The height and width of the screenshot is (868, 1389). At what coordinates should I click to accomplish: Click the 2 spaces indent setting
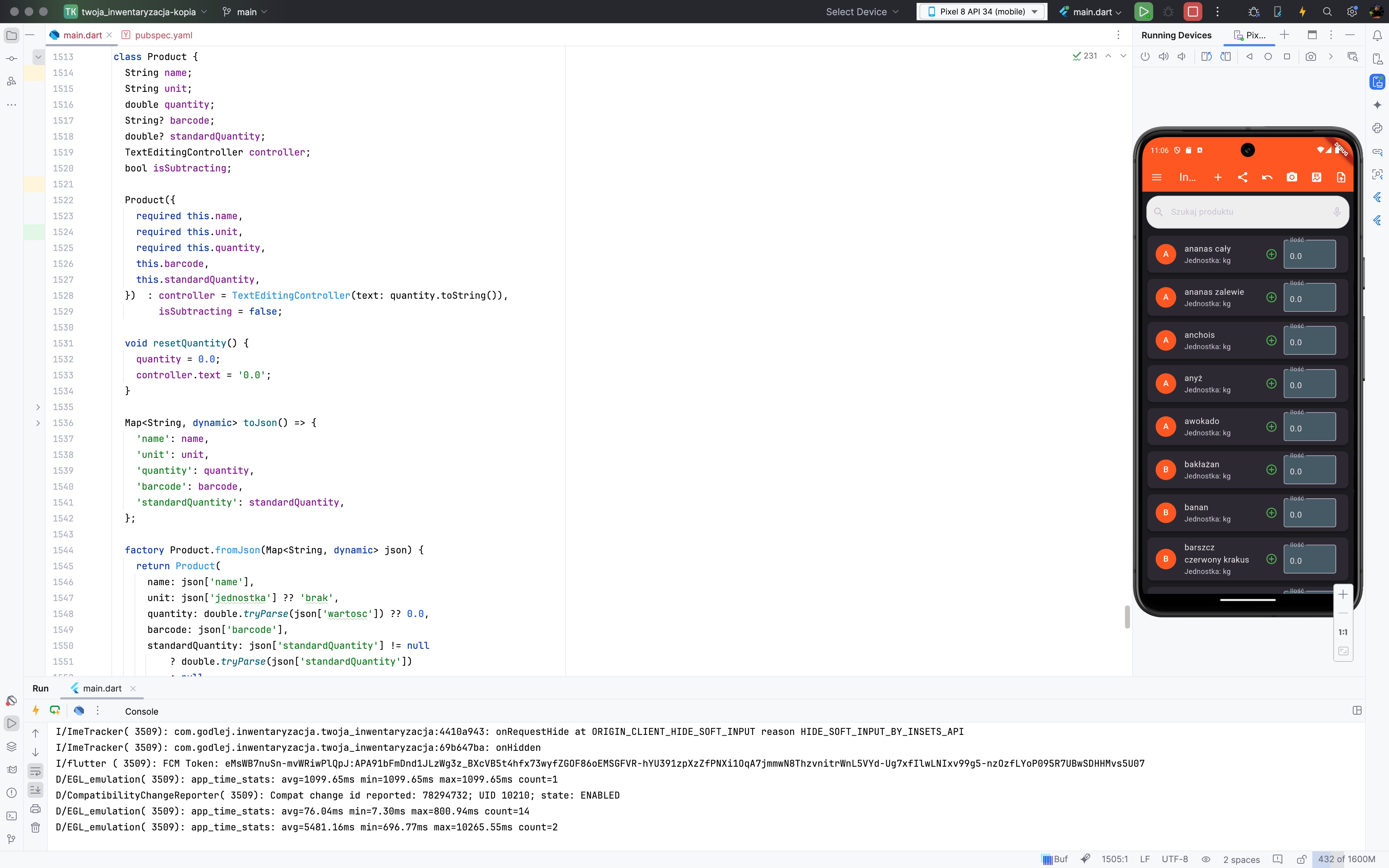[1241, 859]
